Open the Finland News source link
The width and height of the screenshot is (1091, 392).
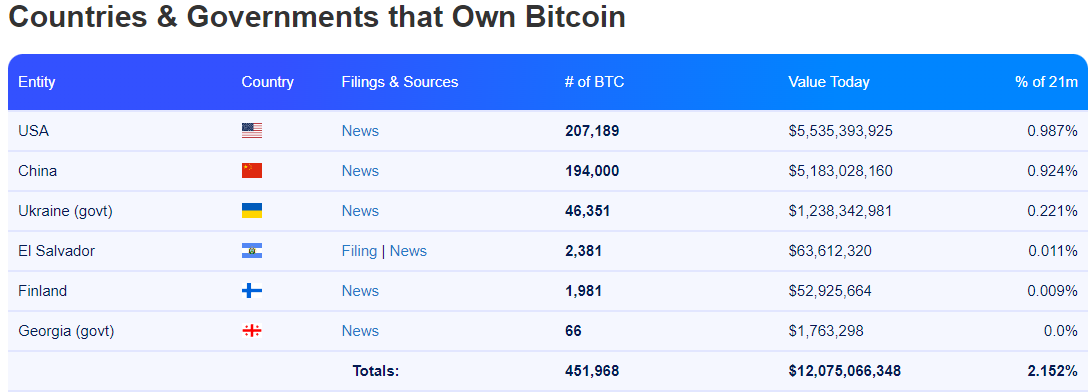[360, 291]
